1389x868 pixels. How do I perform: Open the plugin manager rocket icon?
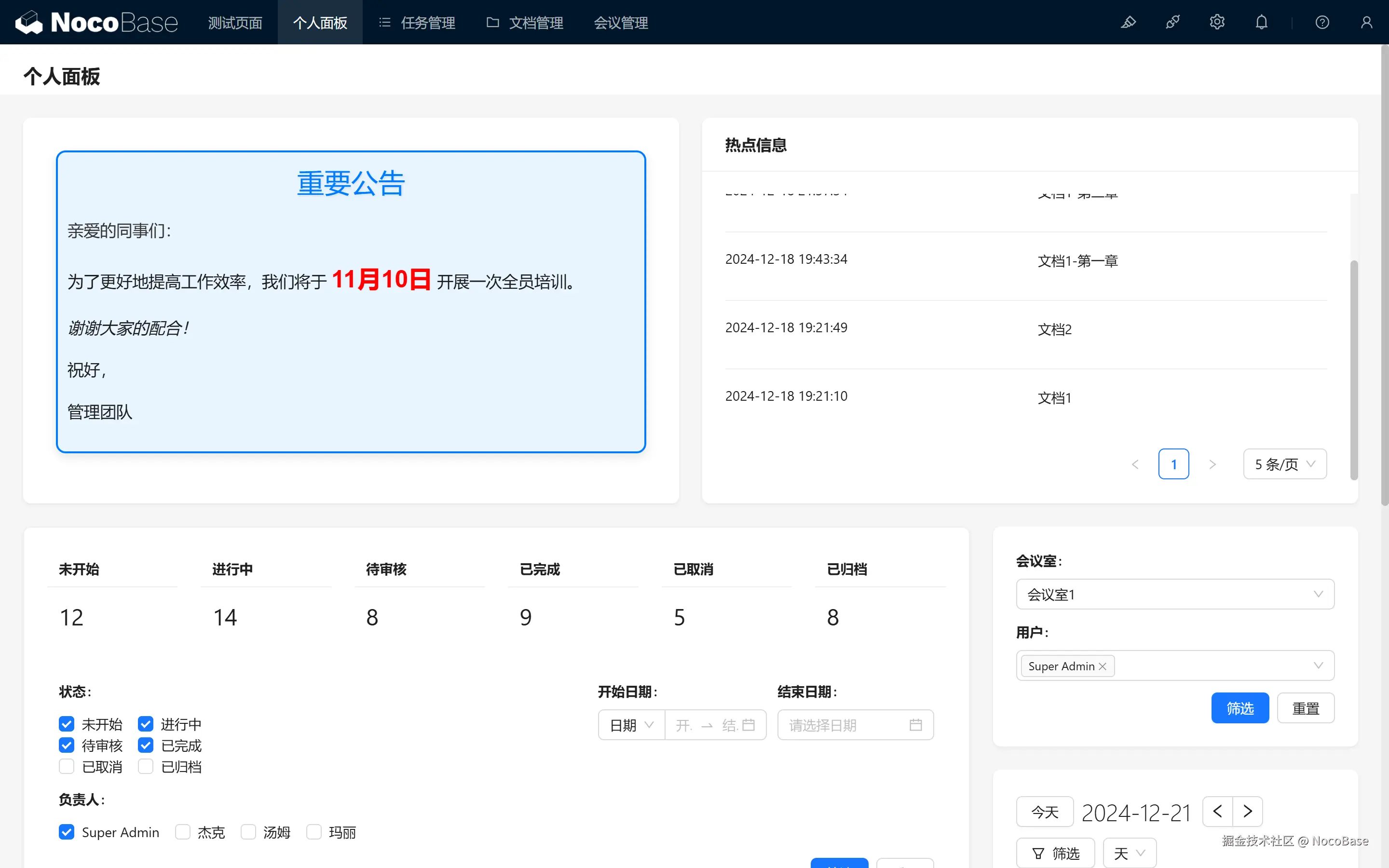[1172, 22]
